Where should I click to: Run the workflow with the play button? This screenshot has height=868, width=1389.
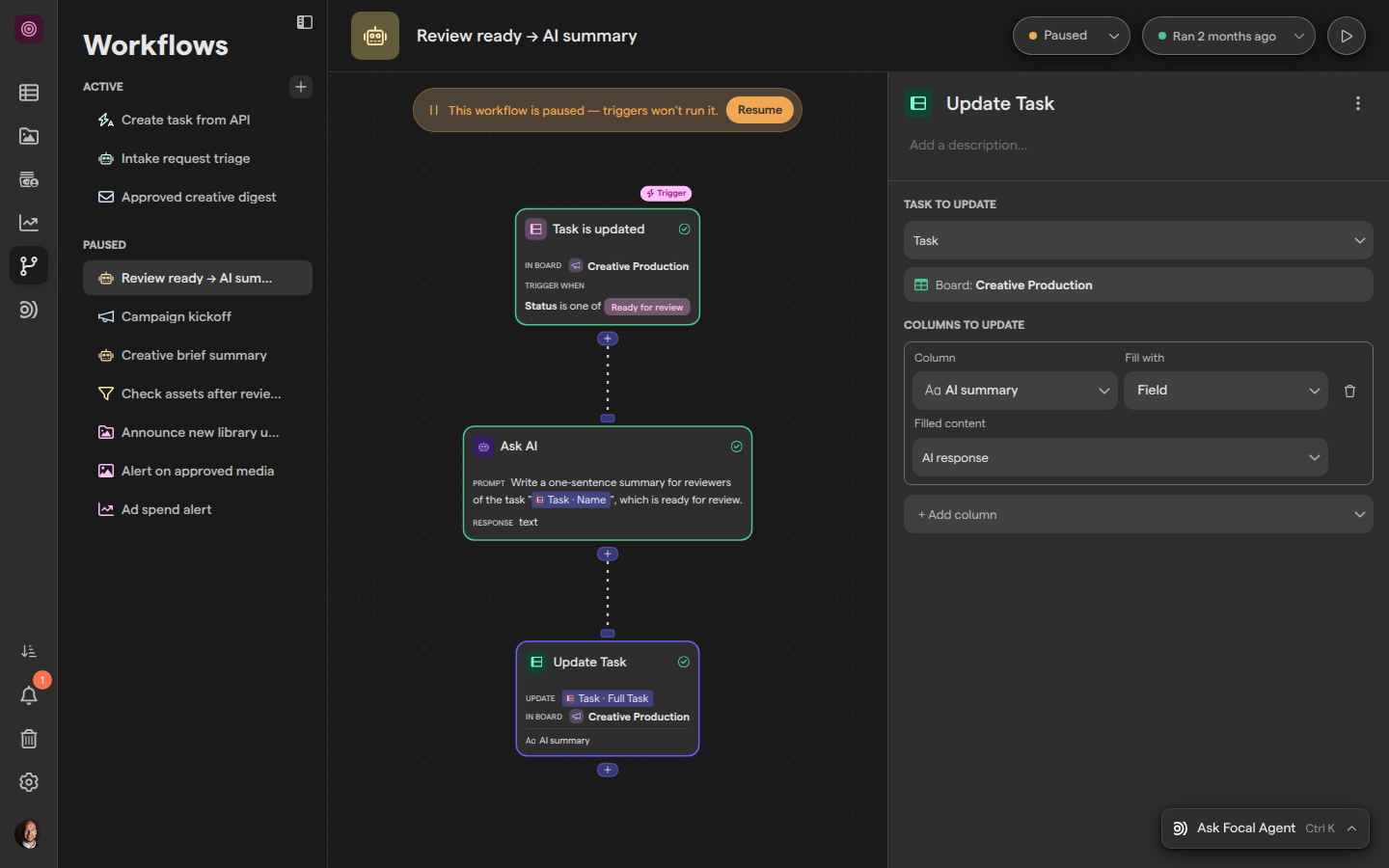coord(1347,36)
